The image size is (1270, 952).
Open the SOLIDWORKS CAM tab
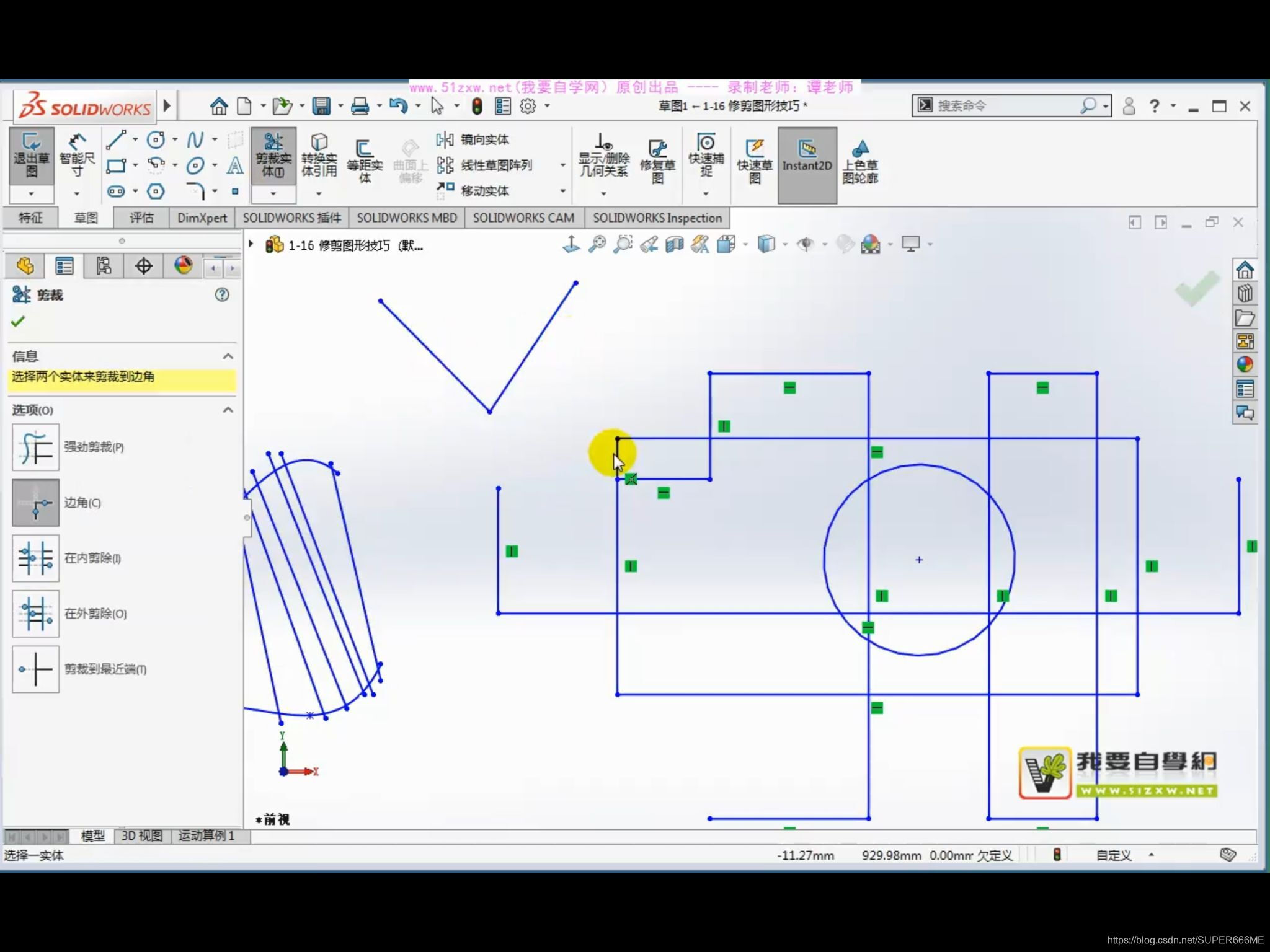pos(523,218)
